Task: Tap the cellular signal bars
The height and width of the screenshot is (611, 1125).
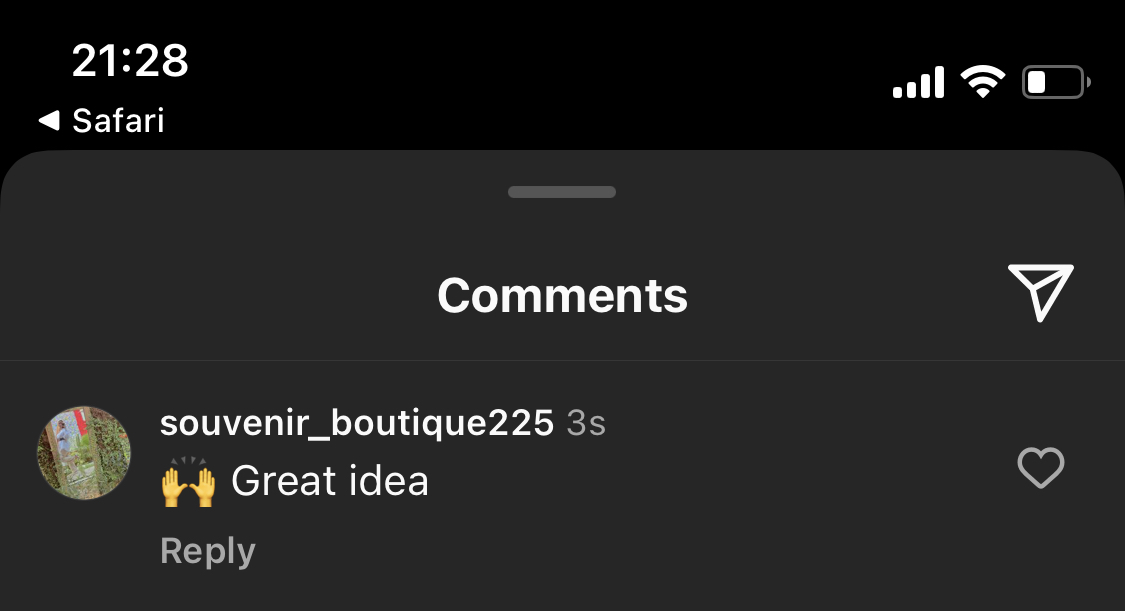Action: point(918,82)
